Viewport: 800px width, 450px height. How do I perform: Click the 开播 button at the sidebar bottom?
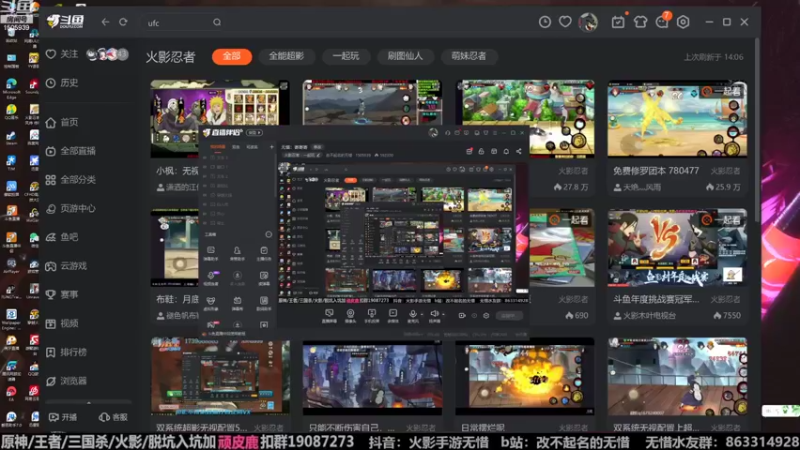[x=63, y=417]
